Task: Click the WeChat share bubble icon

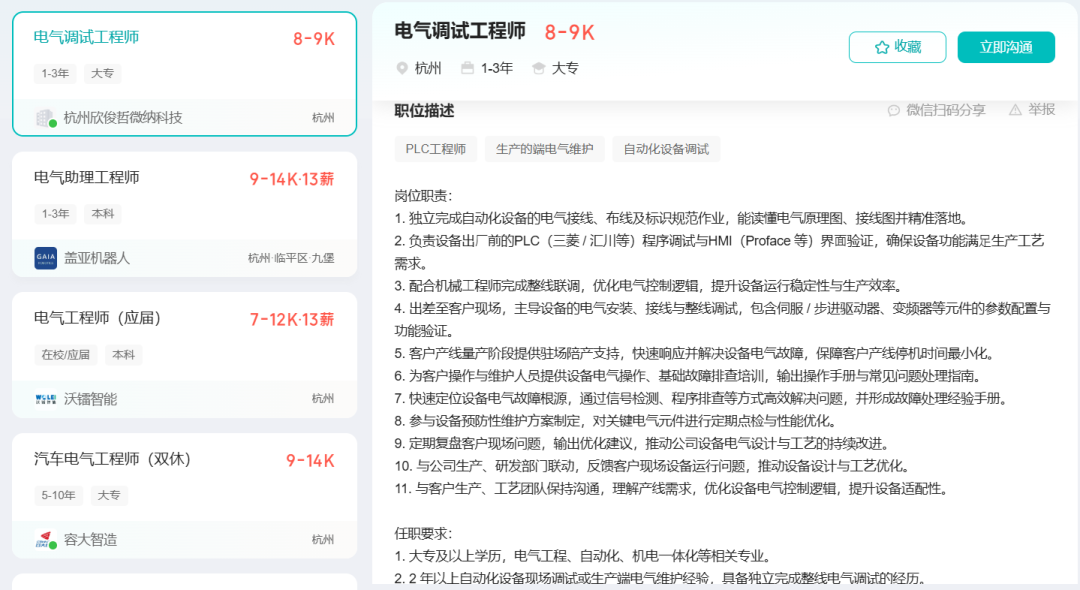Action: (894, 110)
